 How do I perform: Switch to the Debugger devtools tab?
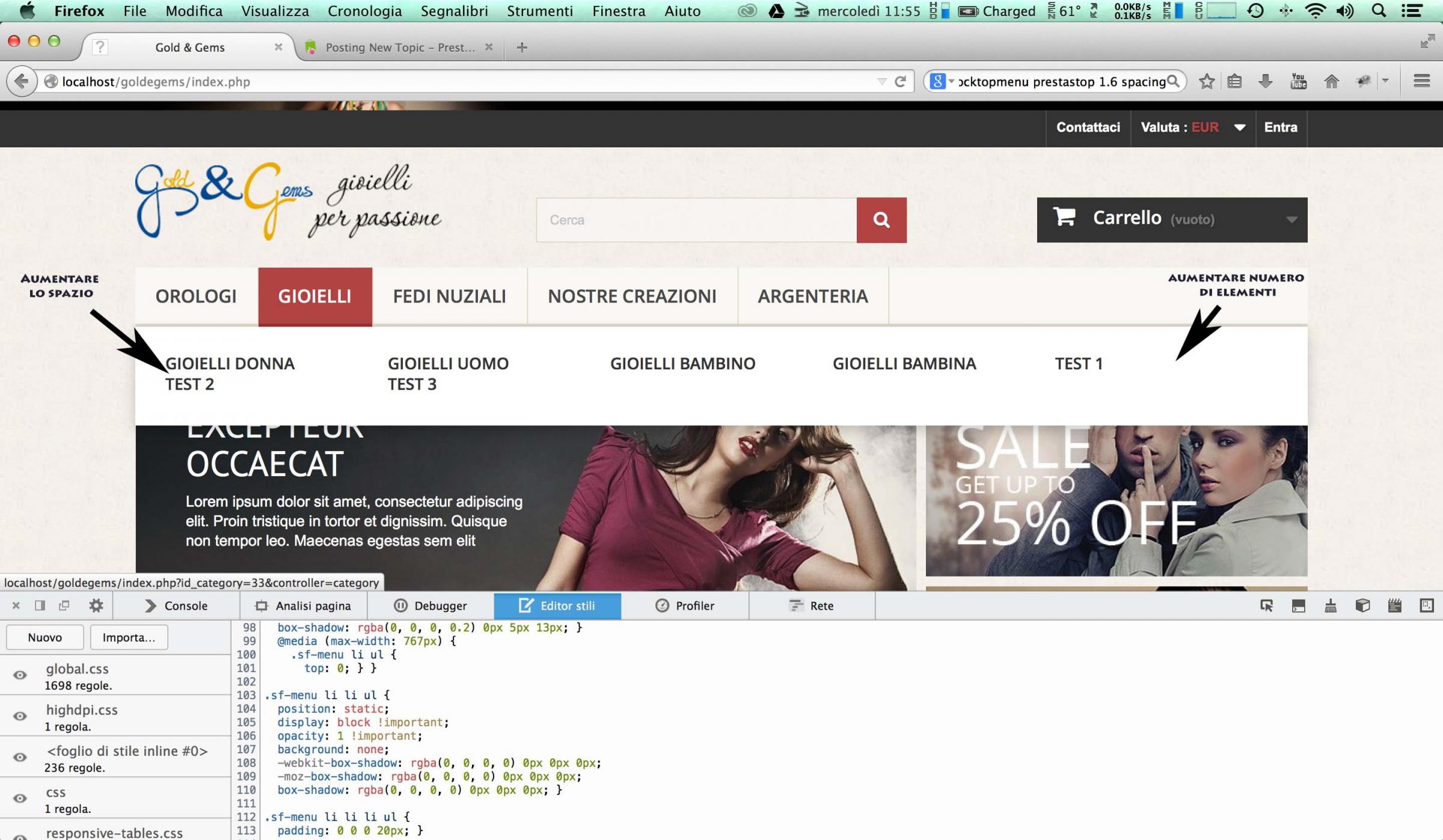[x=430, y=605]
